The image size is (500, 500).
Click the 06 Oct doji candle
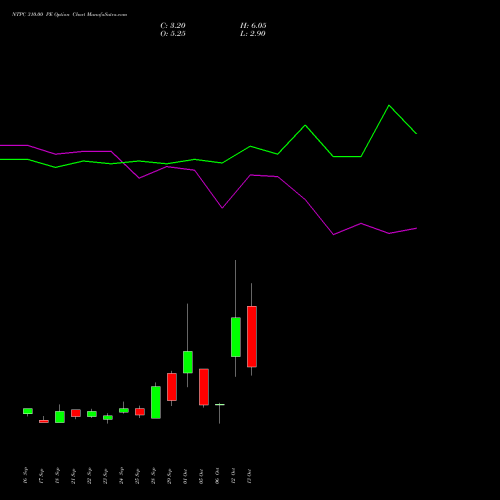[220, 405]
